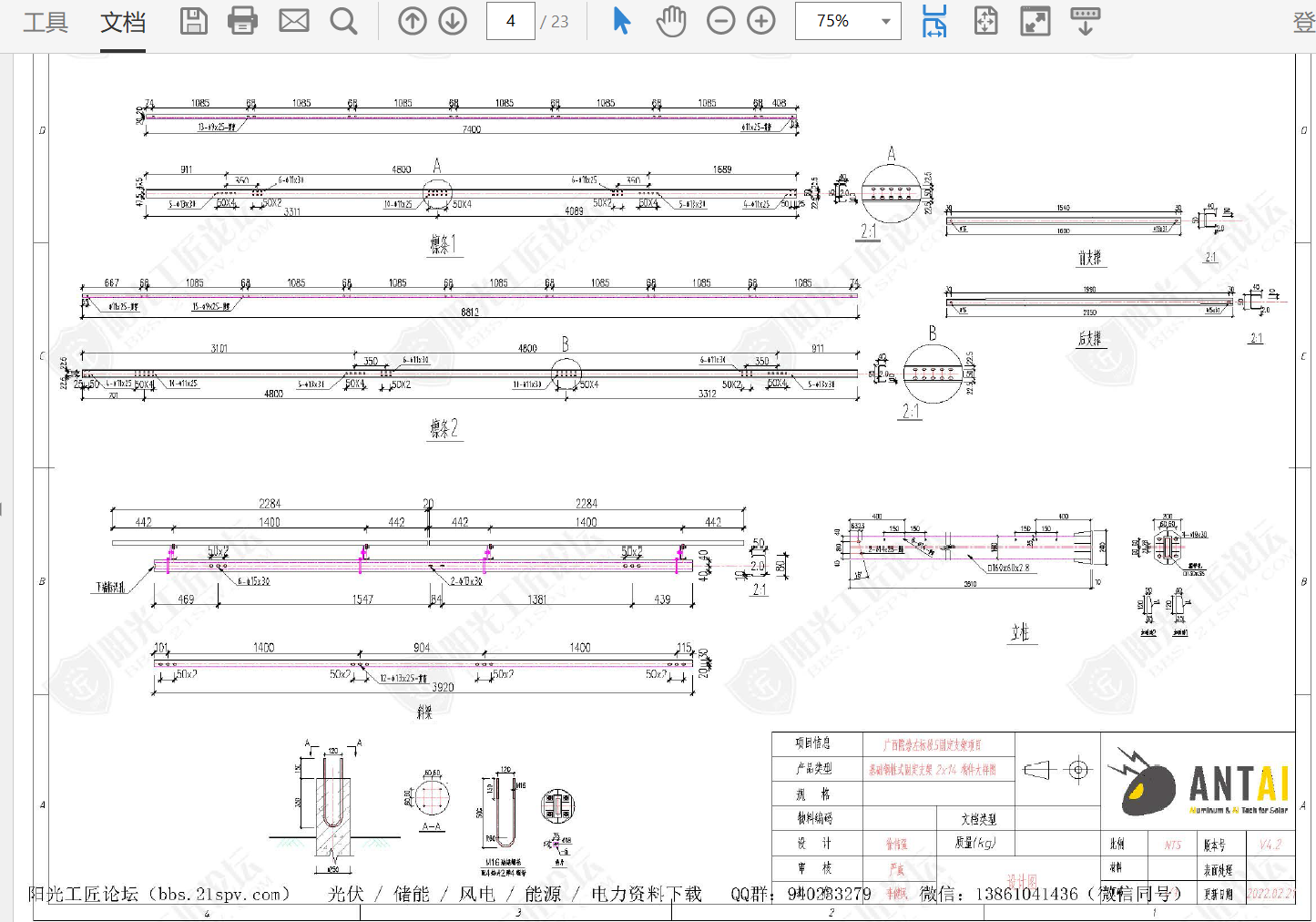Click the 斜梁 drawing label
1316x922 pixels.
tap(424, 712)
